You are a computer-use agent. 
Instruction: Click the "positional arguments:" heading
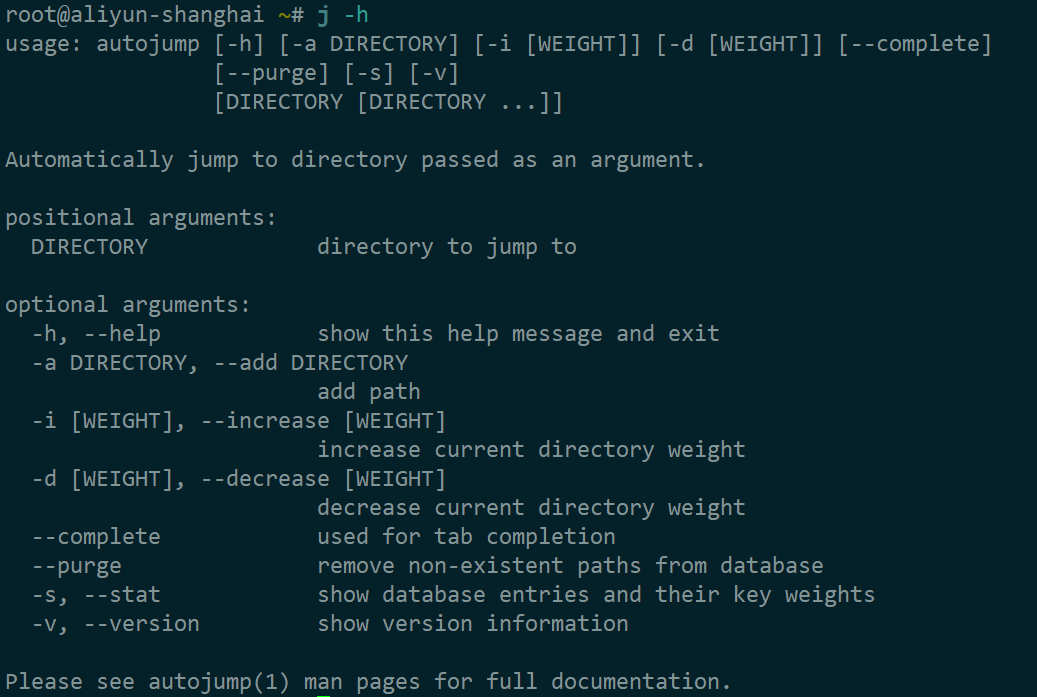pos(141,218)
